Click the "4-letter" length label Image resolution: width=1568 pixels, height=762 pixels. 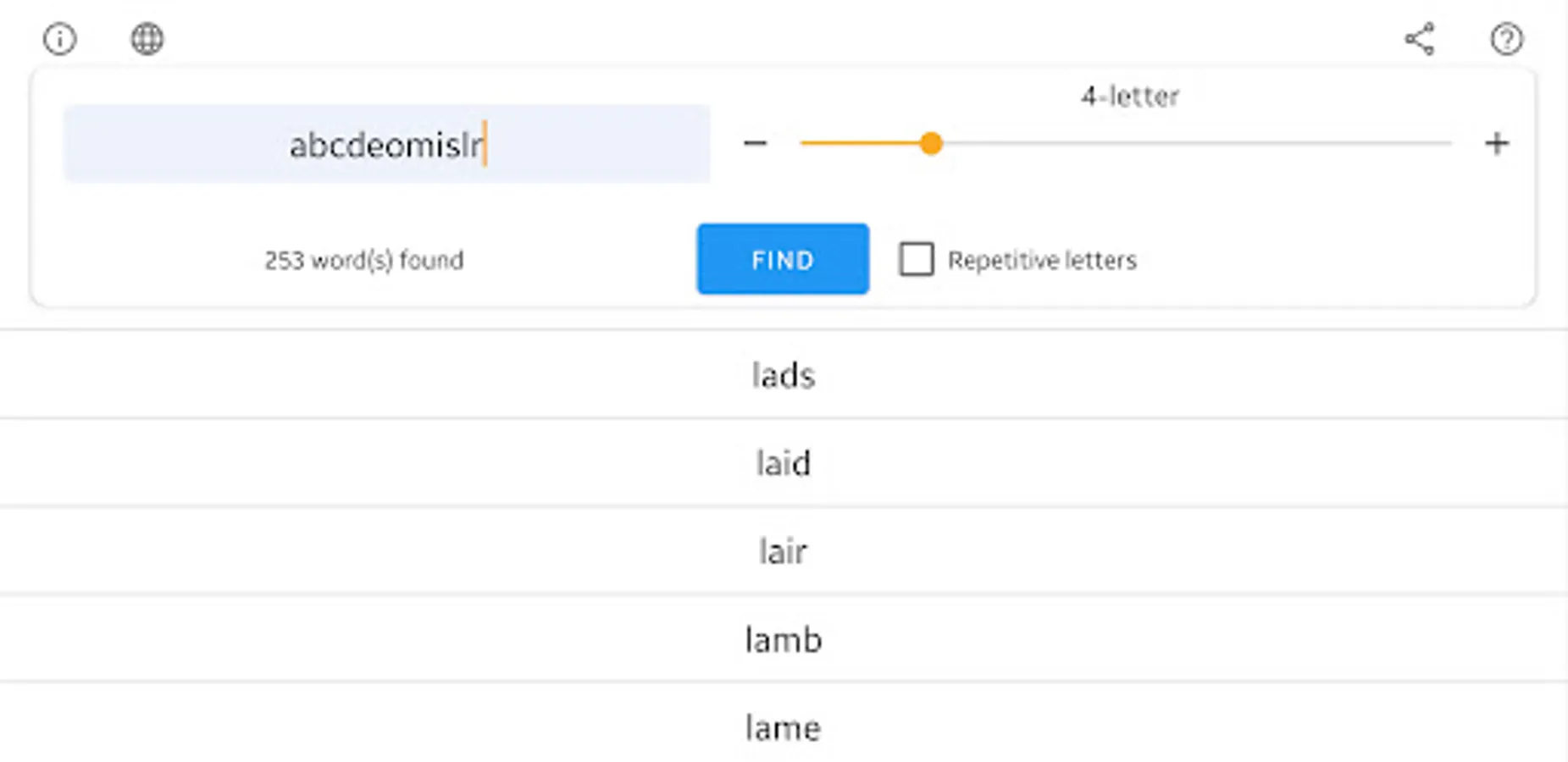[x=1129, y=97]
